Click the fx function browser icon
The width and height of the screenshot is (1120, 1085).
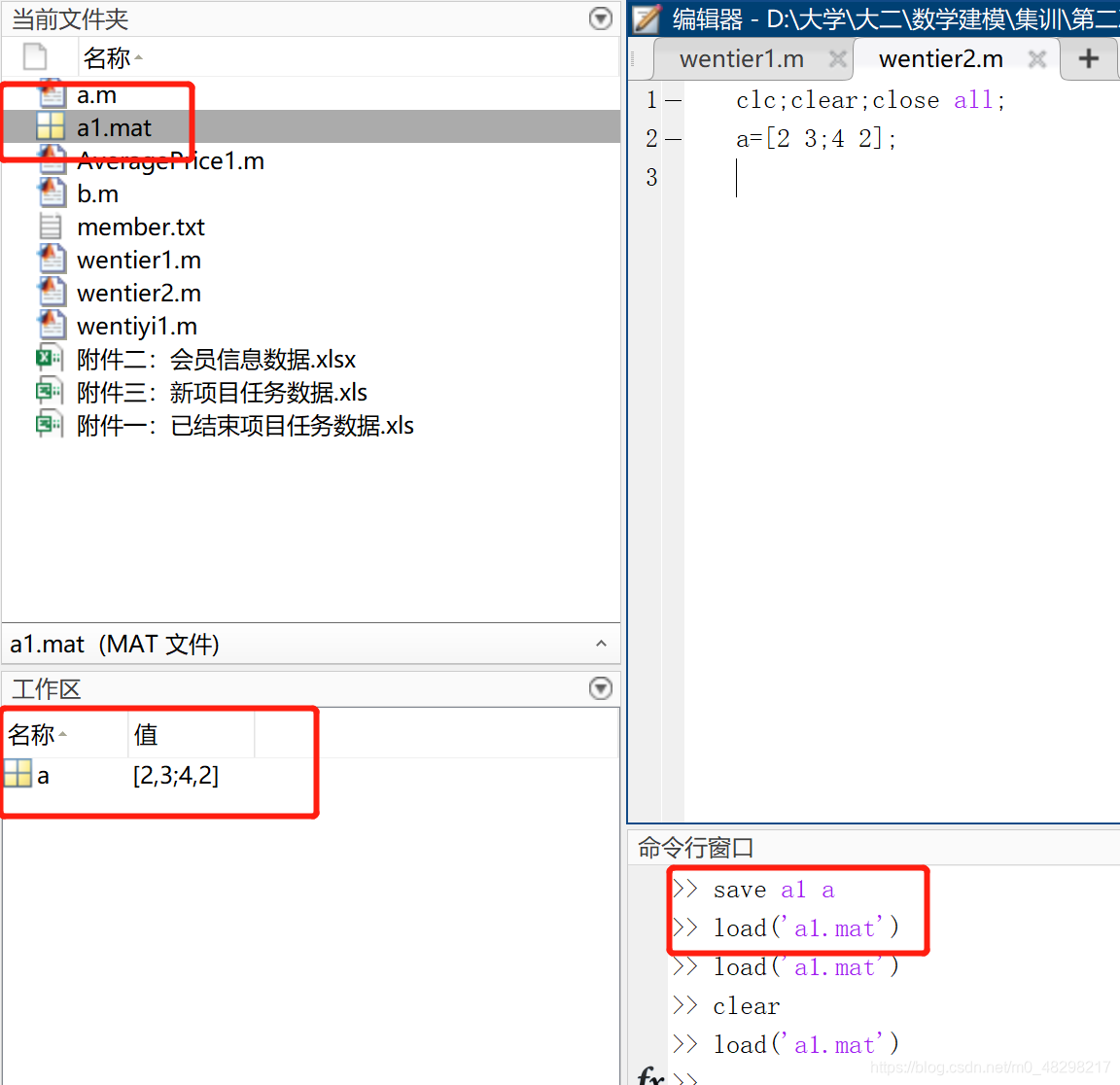pos(650,1074)
